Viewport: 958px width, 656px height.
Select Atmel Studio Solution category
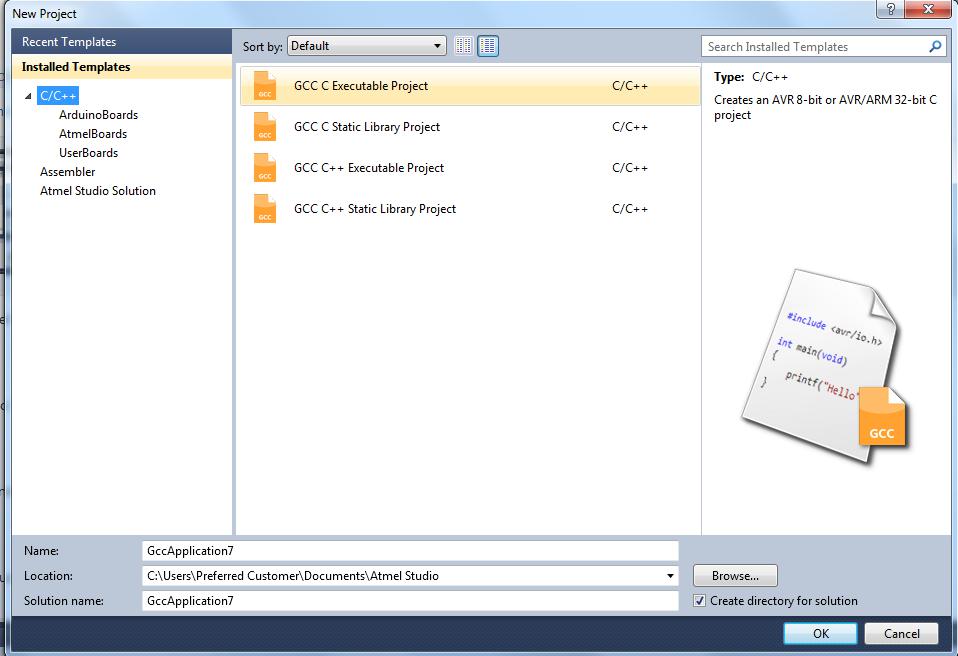(98, 191)
